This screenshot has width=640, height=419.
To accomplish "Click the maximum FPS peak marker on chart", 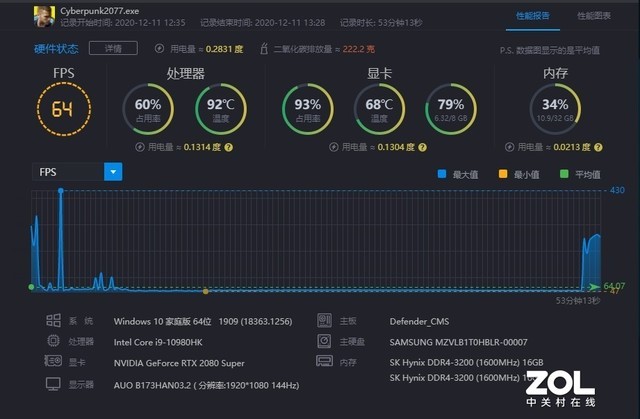I will (x=61, y=191).
